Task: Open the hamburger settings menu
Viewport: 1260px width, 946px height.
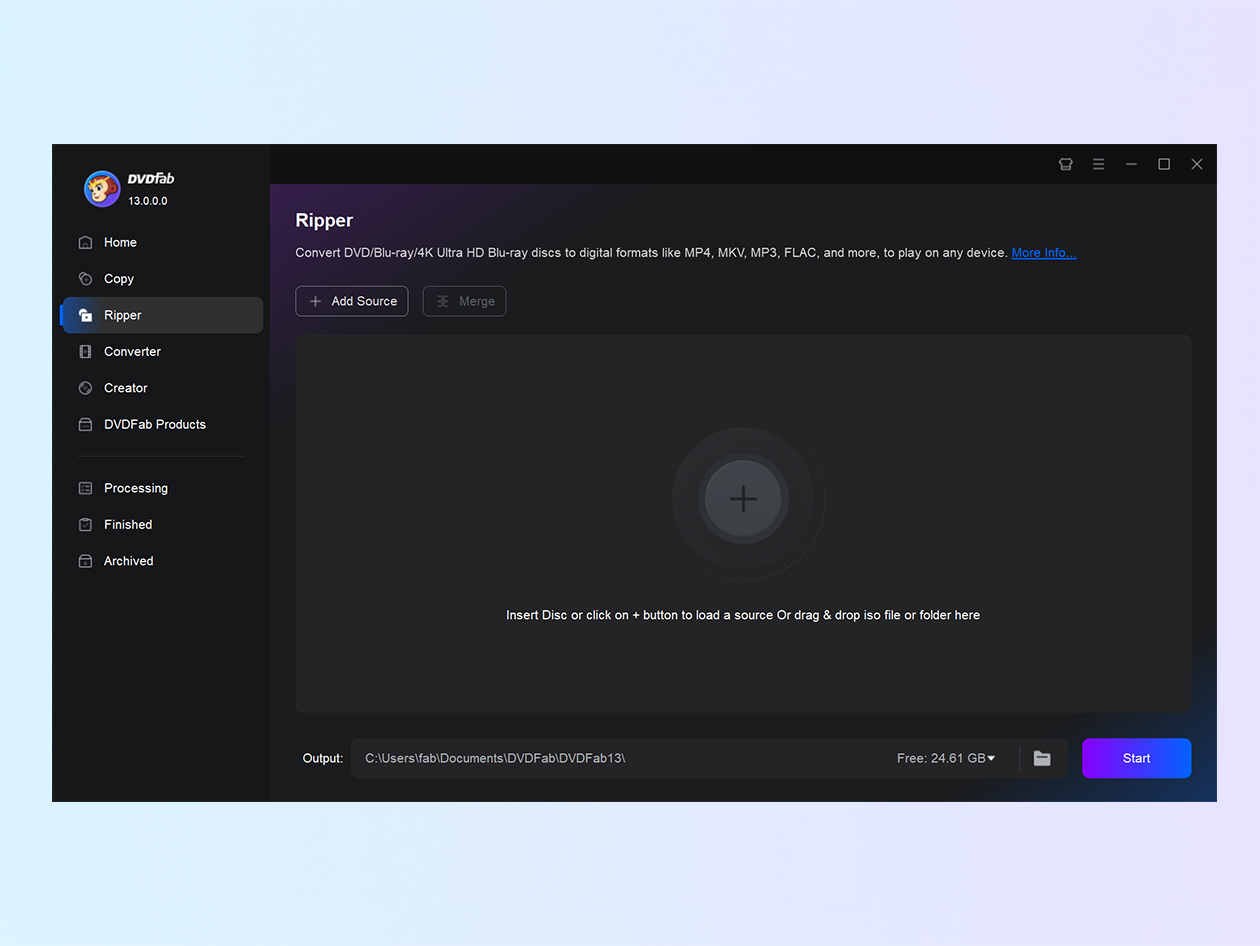Action: click(x=1098, y=164)
